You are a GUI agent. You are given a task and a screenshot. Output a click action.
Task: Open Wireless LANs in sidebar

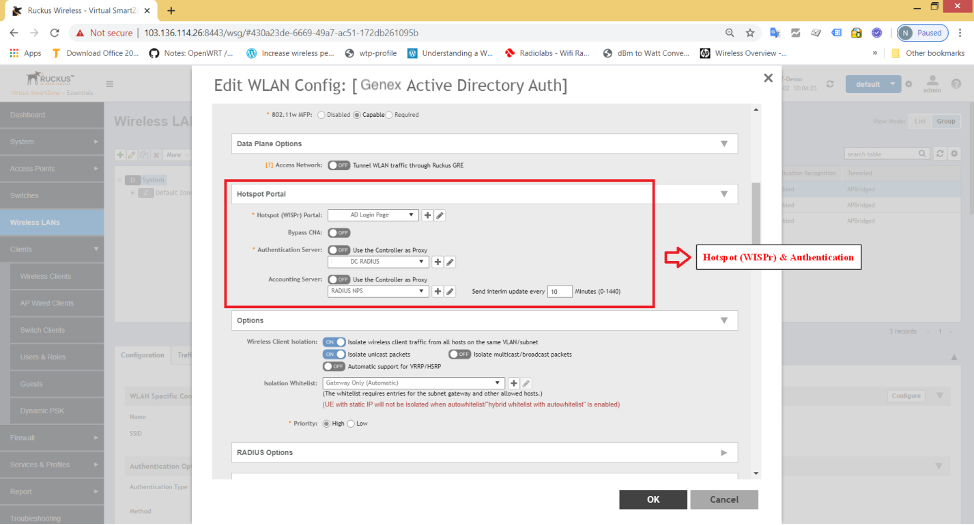point(52,222)
